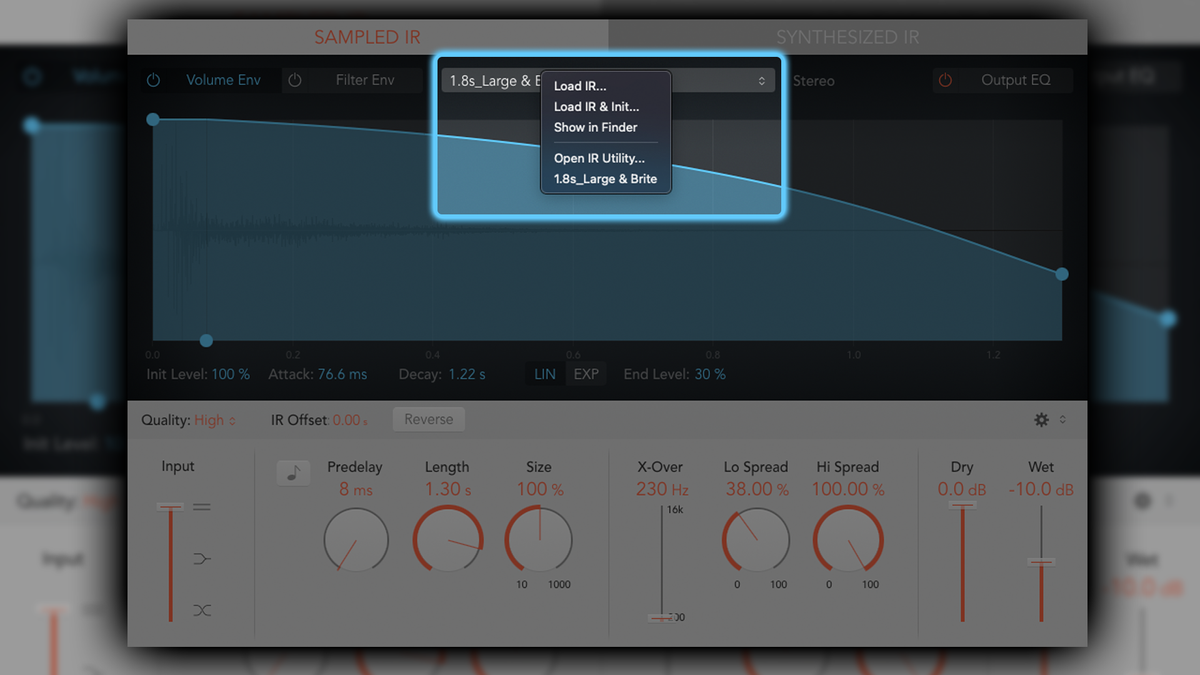Image resolution: width=1200 pixels, height=675 pixels.
Task: Click the Init Level envelope node
Action: [153, 119]
